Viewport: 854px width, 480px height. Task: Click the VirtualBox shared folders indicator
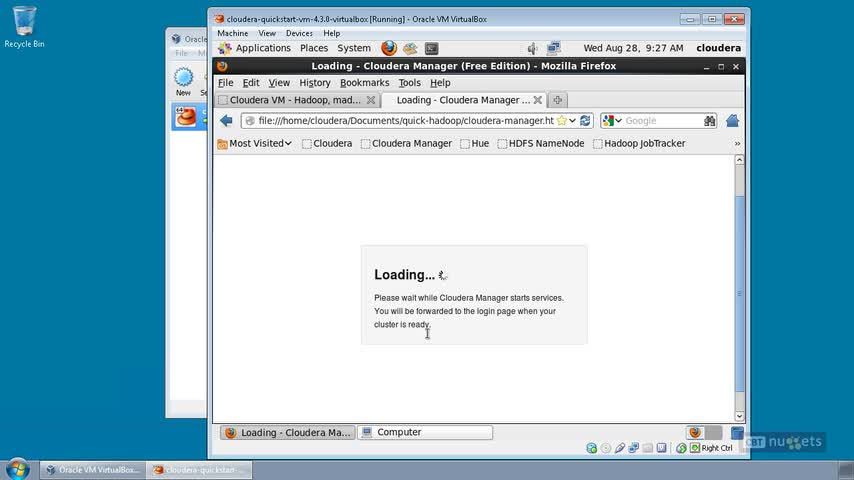[648, 448]
